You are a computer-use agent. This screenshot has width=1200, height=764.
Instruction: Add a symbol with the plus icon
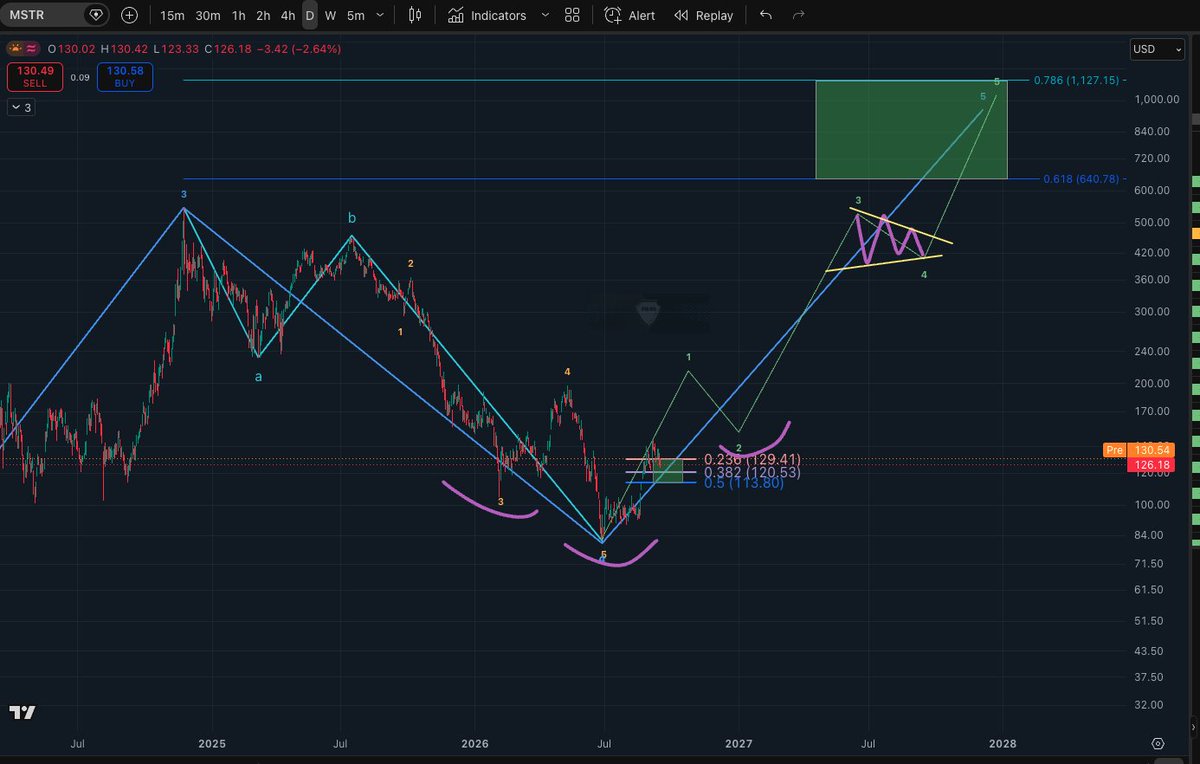(130, 15)
